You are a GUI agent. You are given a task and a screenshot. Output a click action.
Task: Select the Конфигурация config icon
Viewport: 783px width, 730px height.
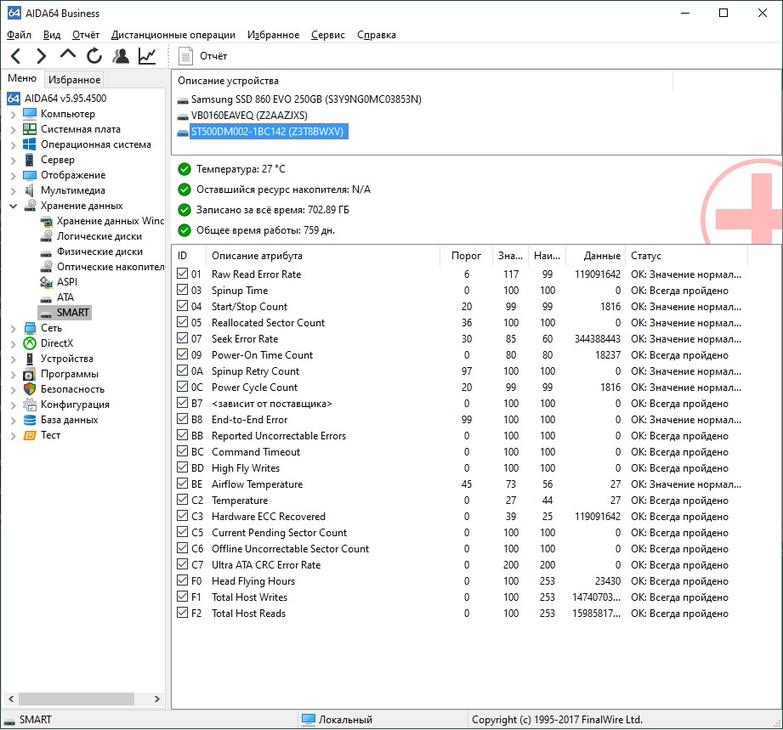pyautogui.click(x=30, y=404)
